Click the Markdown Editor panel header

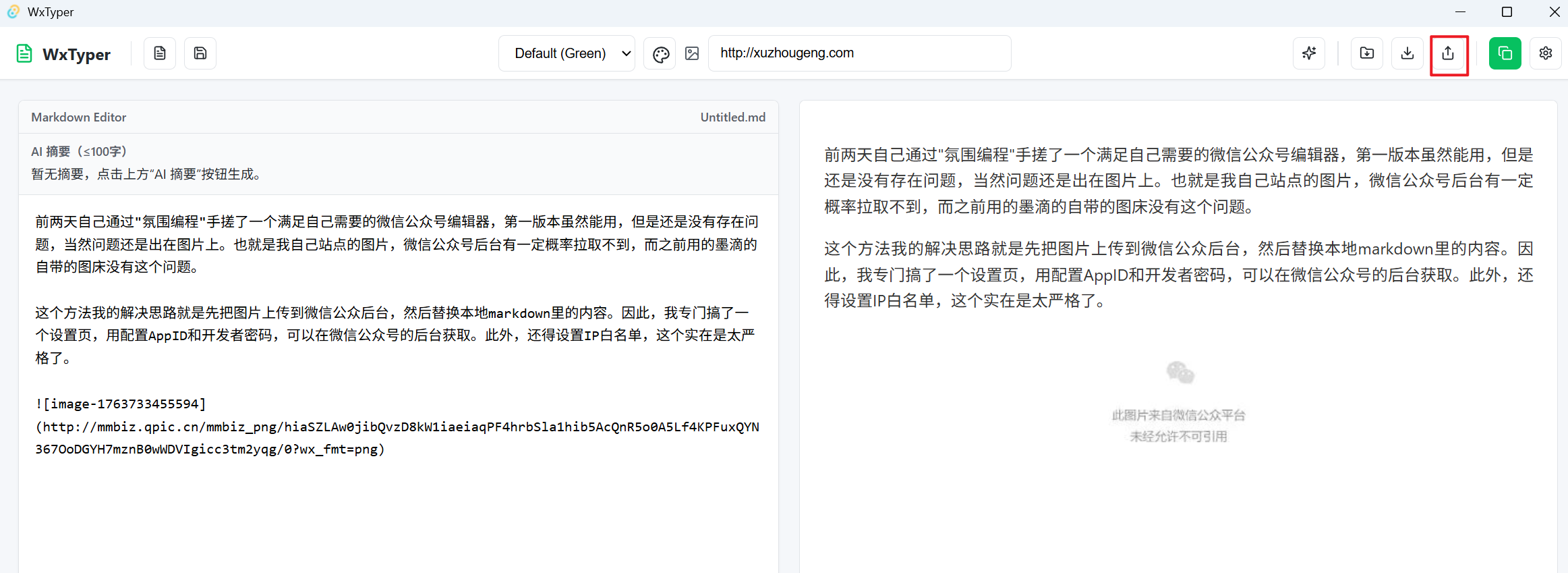79,117
